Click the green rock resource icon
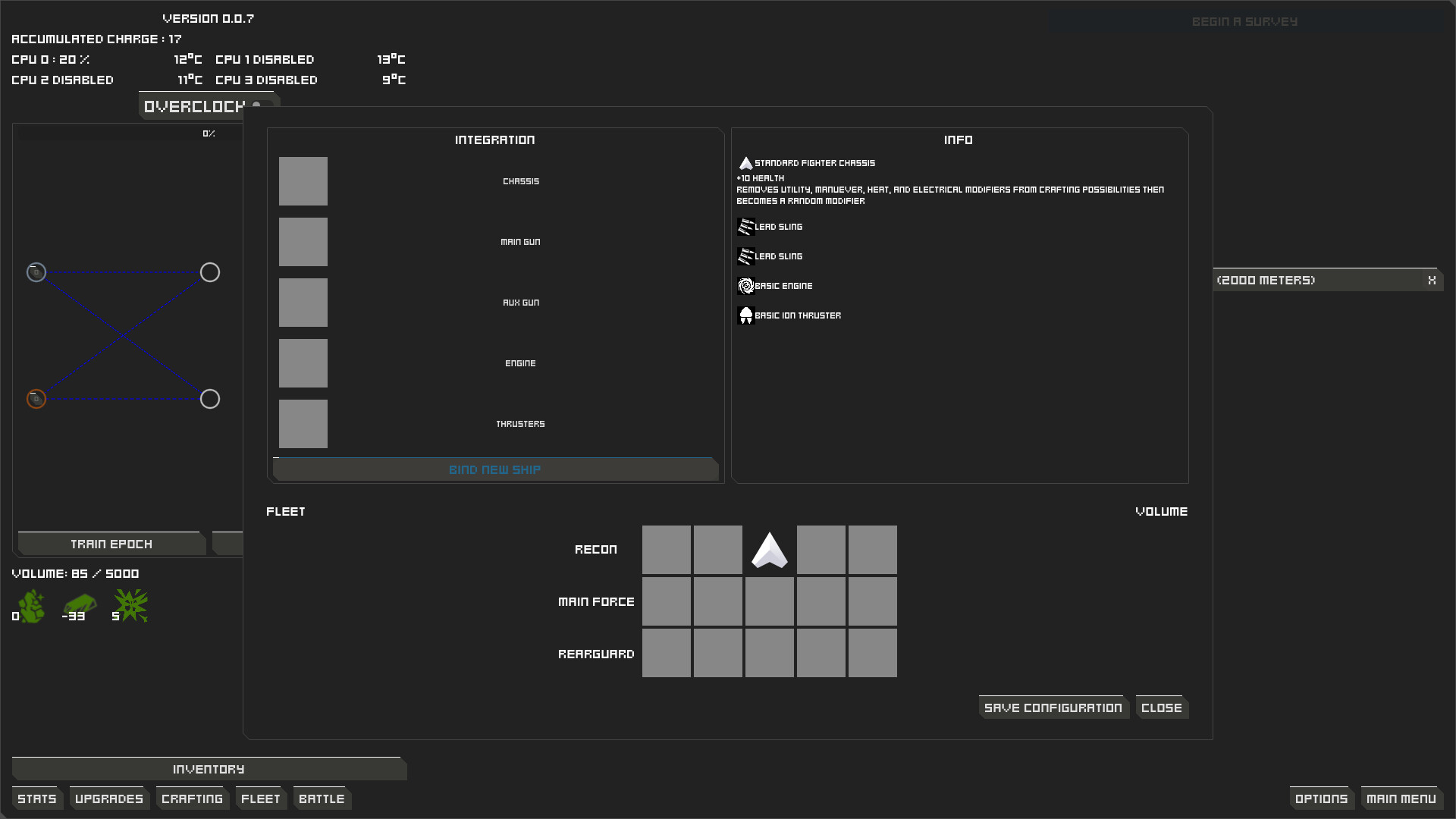Screen dimensions: 1456x819 (32, 606)
